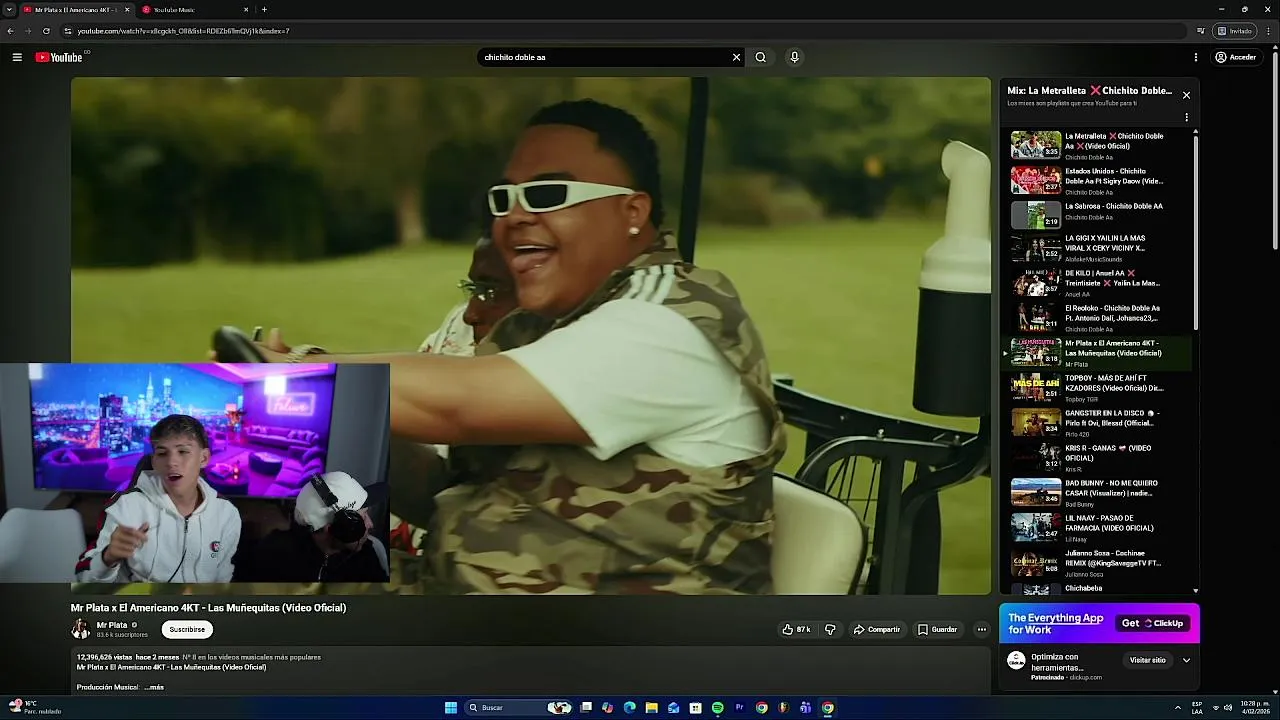Open the weather widget on taskbar
The width and height of the screenshot is (1280, 720).
(x=33, y=707)
